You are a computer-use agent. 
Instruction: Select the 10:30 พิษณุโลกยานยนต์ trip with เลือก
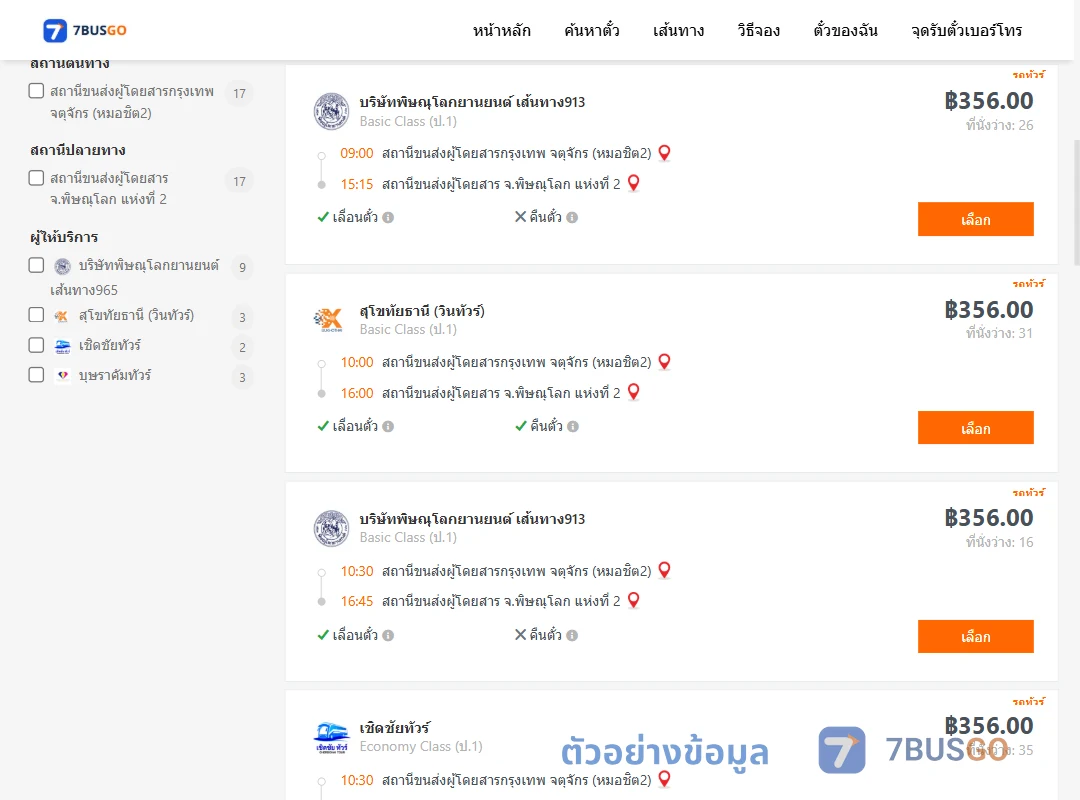975,637
